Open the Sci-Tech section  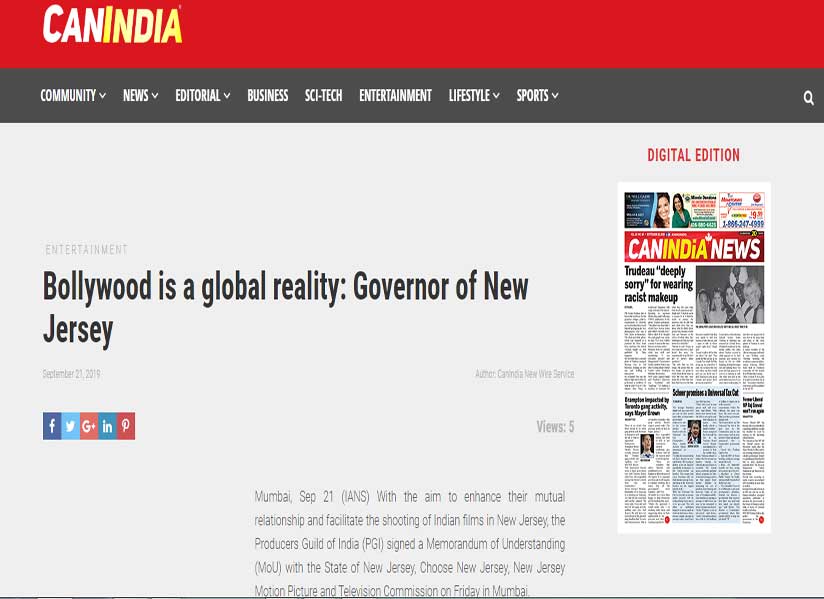coord(324,96)
